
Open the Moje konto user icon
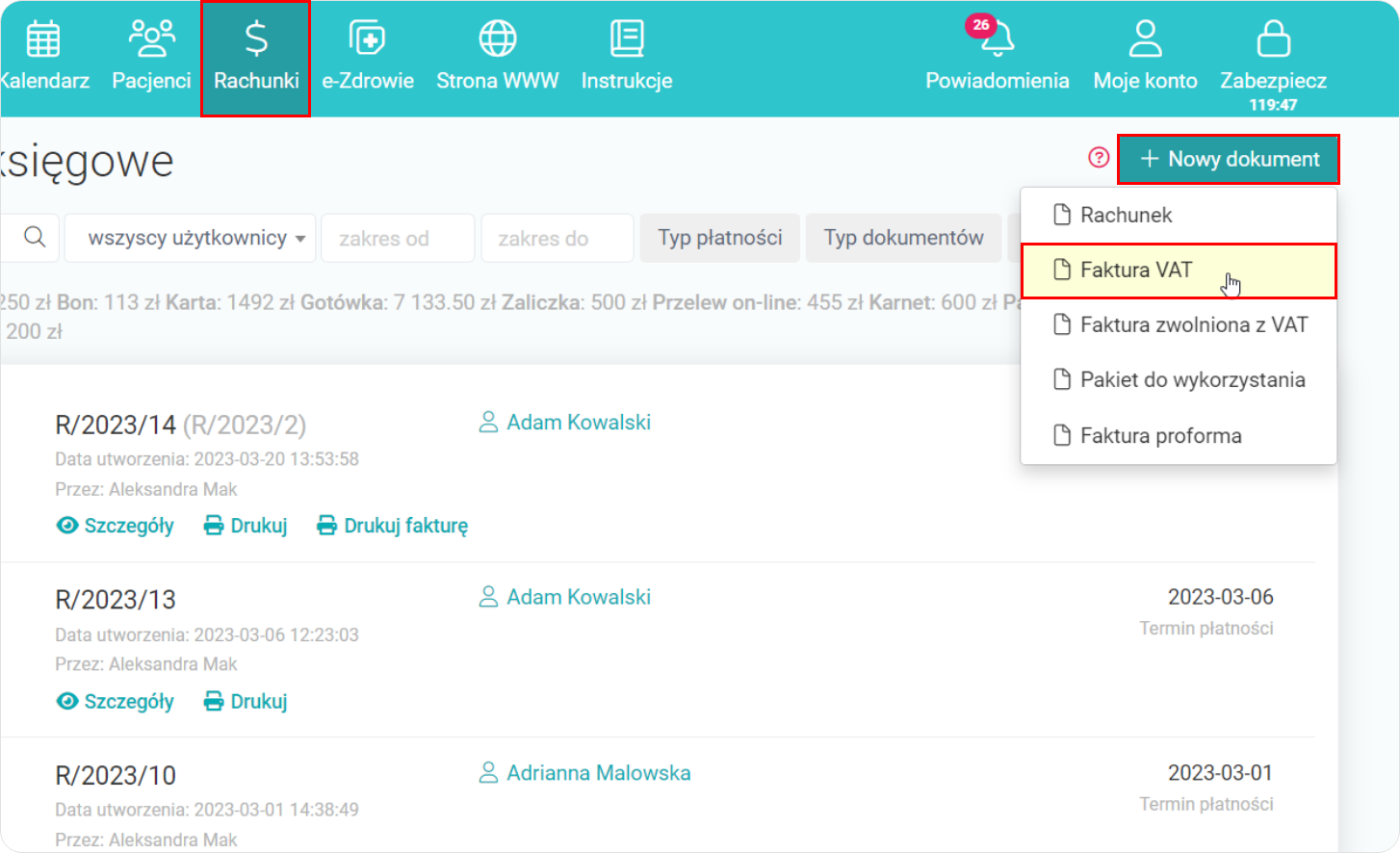click(1146, 39)
